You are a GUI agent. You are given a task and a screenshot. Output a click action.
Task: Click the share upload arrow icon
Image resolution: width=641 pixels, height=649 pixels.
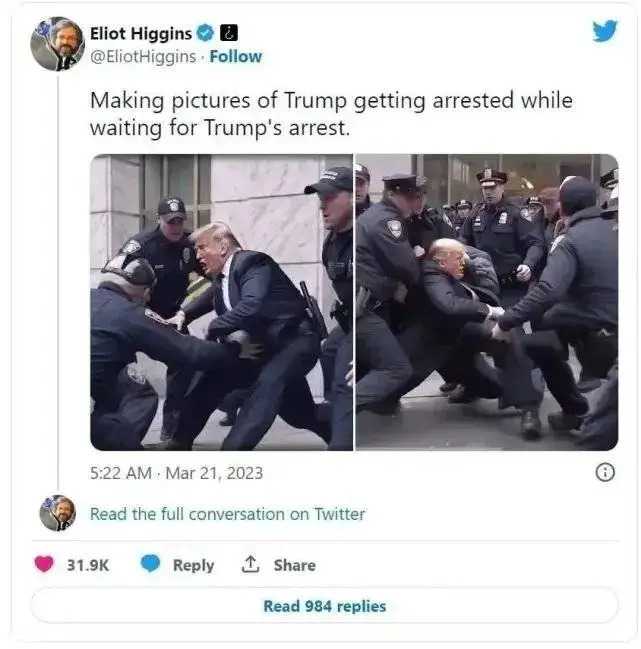click(250, 564)
